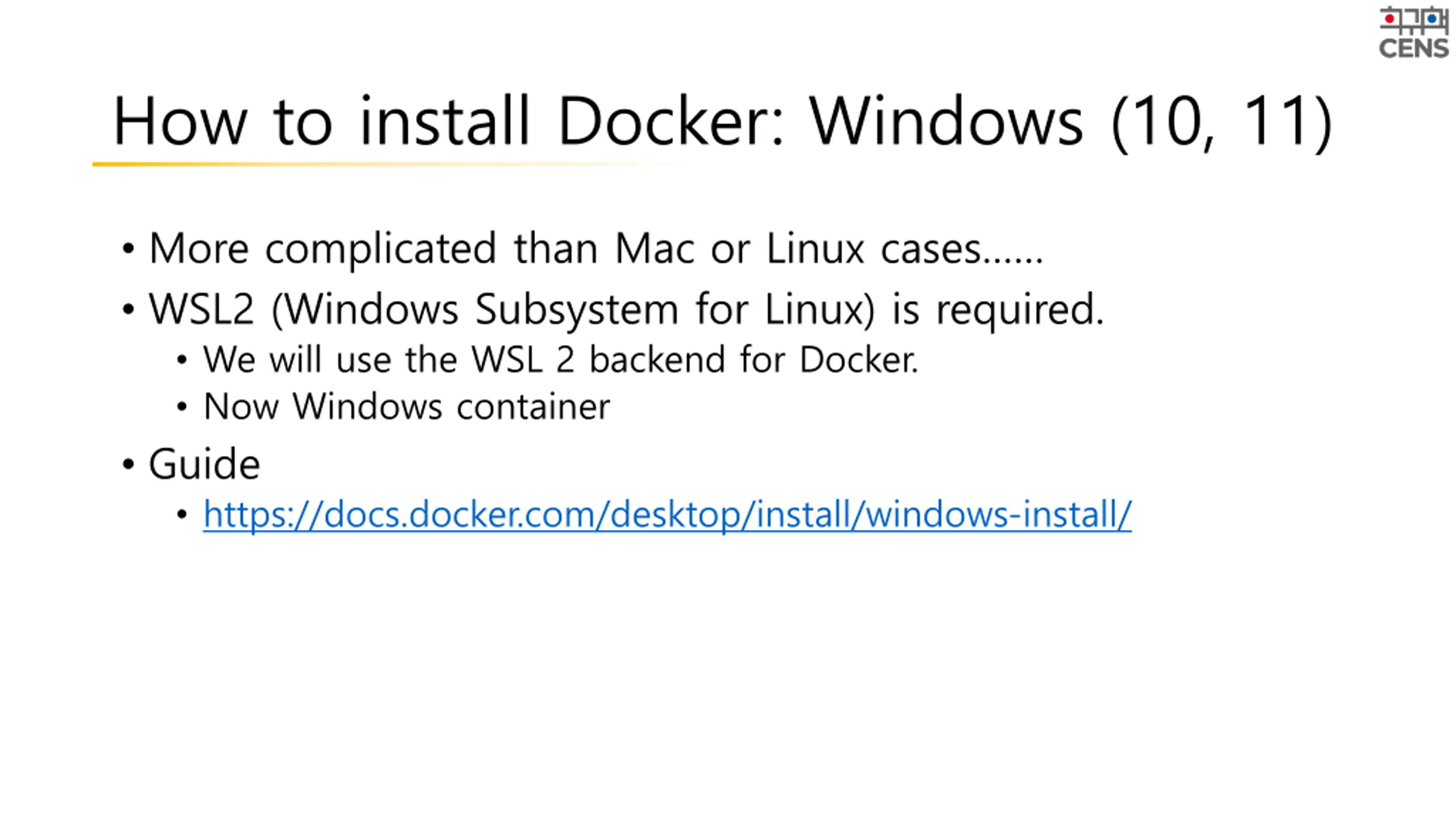Click the bullet marker before 'More complicated'
Screen dimensions: 1456x819
[129, 249]
